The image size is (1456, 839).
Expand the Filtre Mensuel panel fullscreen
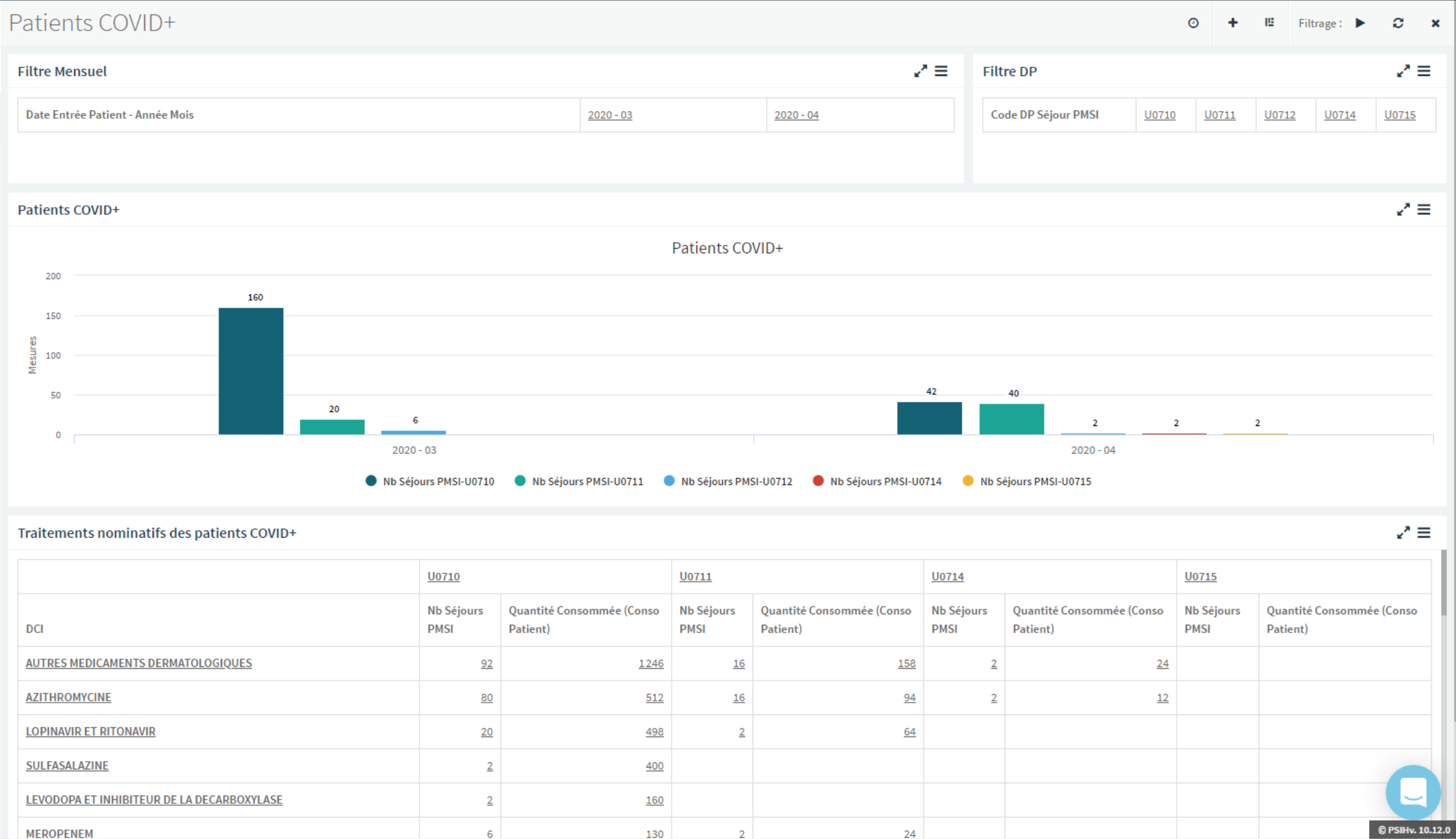920,71
